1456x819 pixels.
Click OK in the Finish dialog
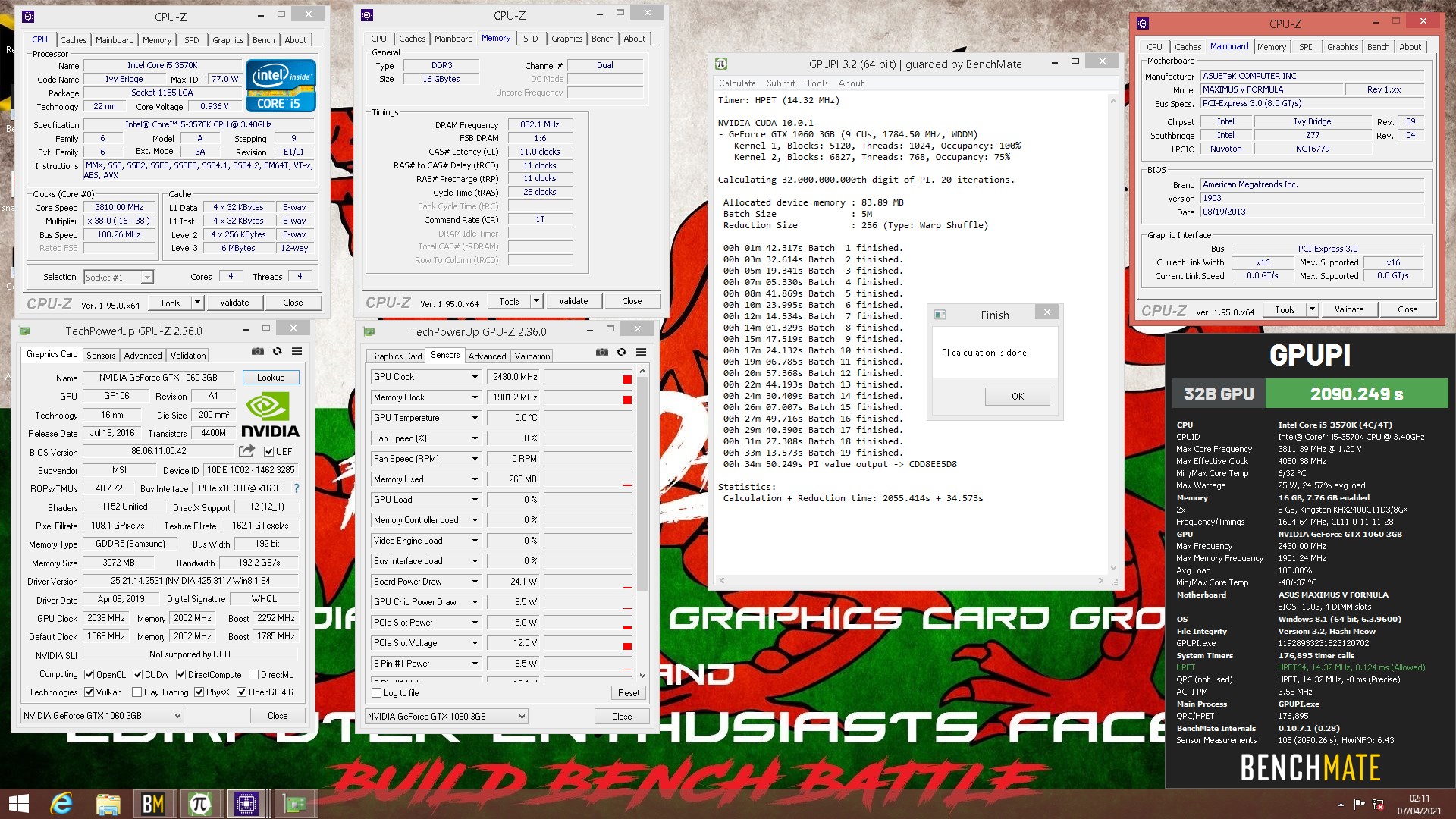(1018, 397)
